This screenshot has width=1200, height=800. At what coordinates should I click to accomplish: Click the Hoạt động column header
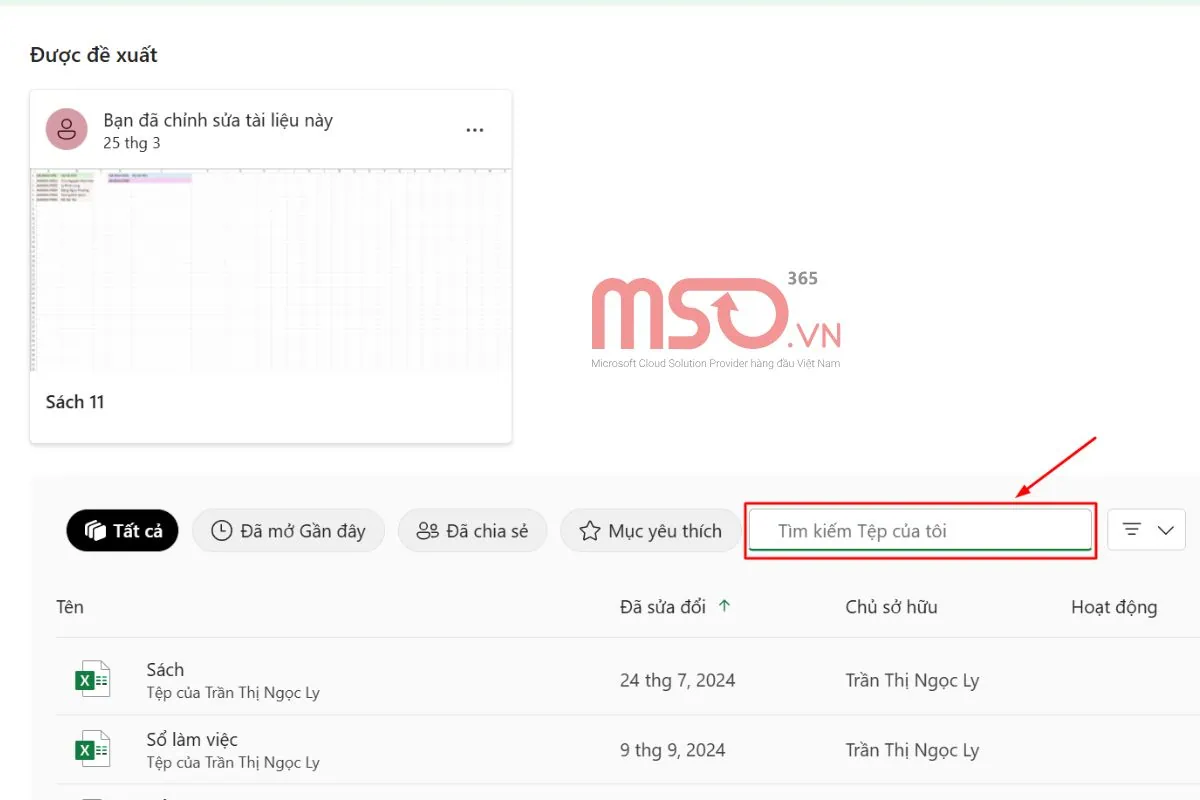pos(1113,607)
